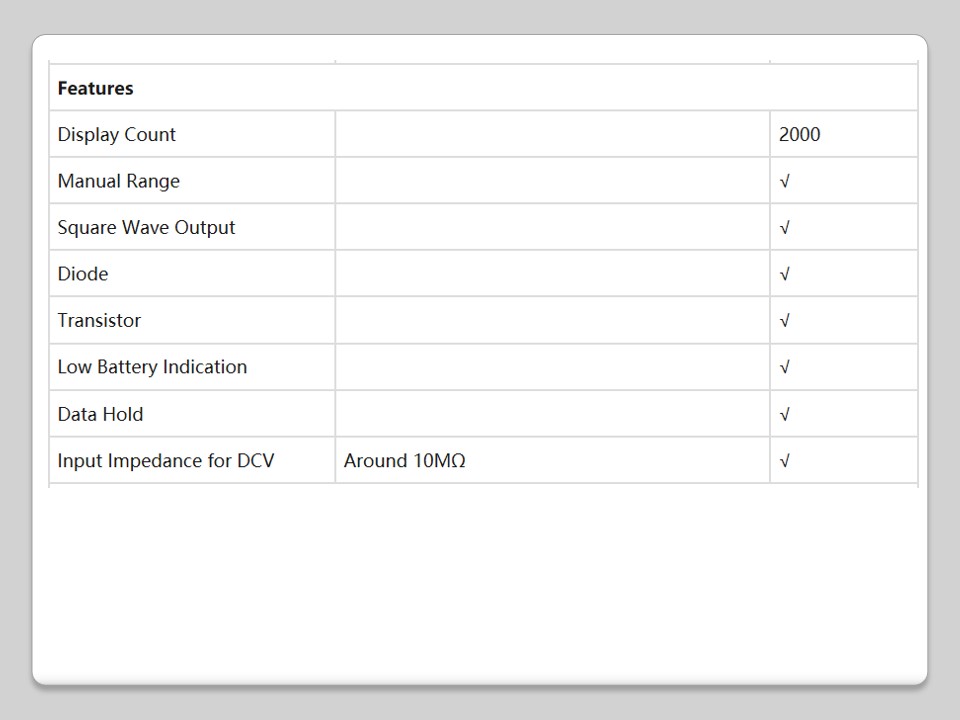Viewport: 960px width, 720px height.
Task: Click the Transistor row checkmark
Action: pyautogui.click(x=785, y=321)
